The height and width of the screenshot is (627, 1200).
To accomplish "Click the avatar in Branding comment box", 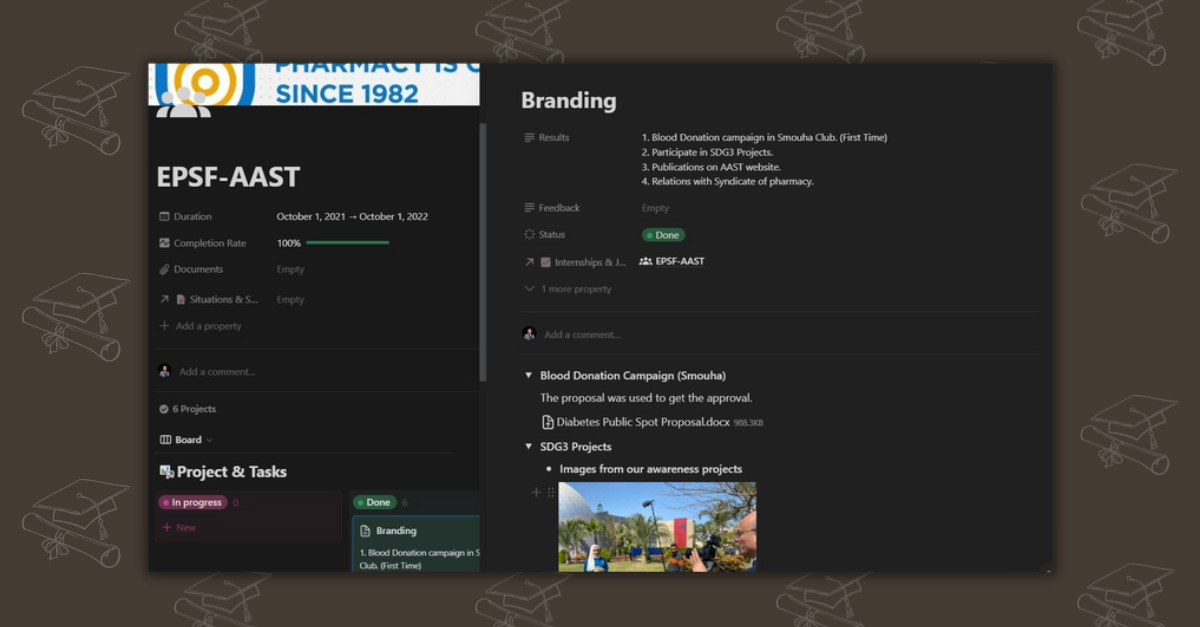I will click(x=529, y=334).
